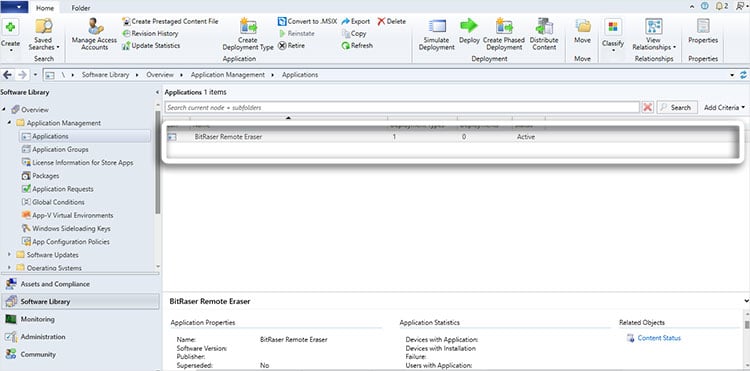The width and height of the screenshot is (750, 371).
Task: Open the Software Library workspace
Action: coord(79,302)
